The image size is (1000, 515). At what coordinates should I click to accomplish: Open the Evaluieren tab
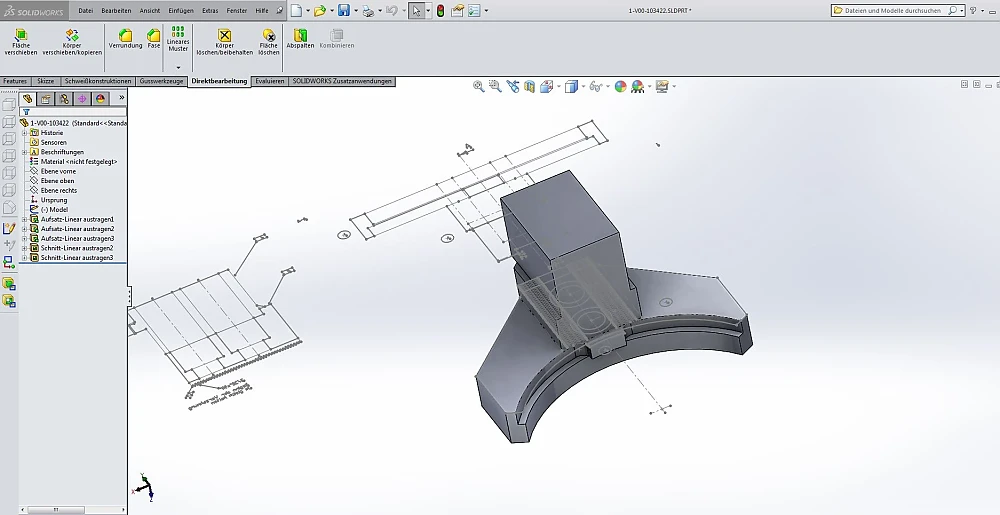coord(269,81)
